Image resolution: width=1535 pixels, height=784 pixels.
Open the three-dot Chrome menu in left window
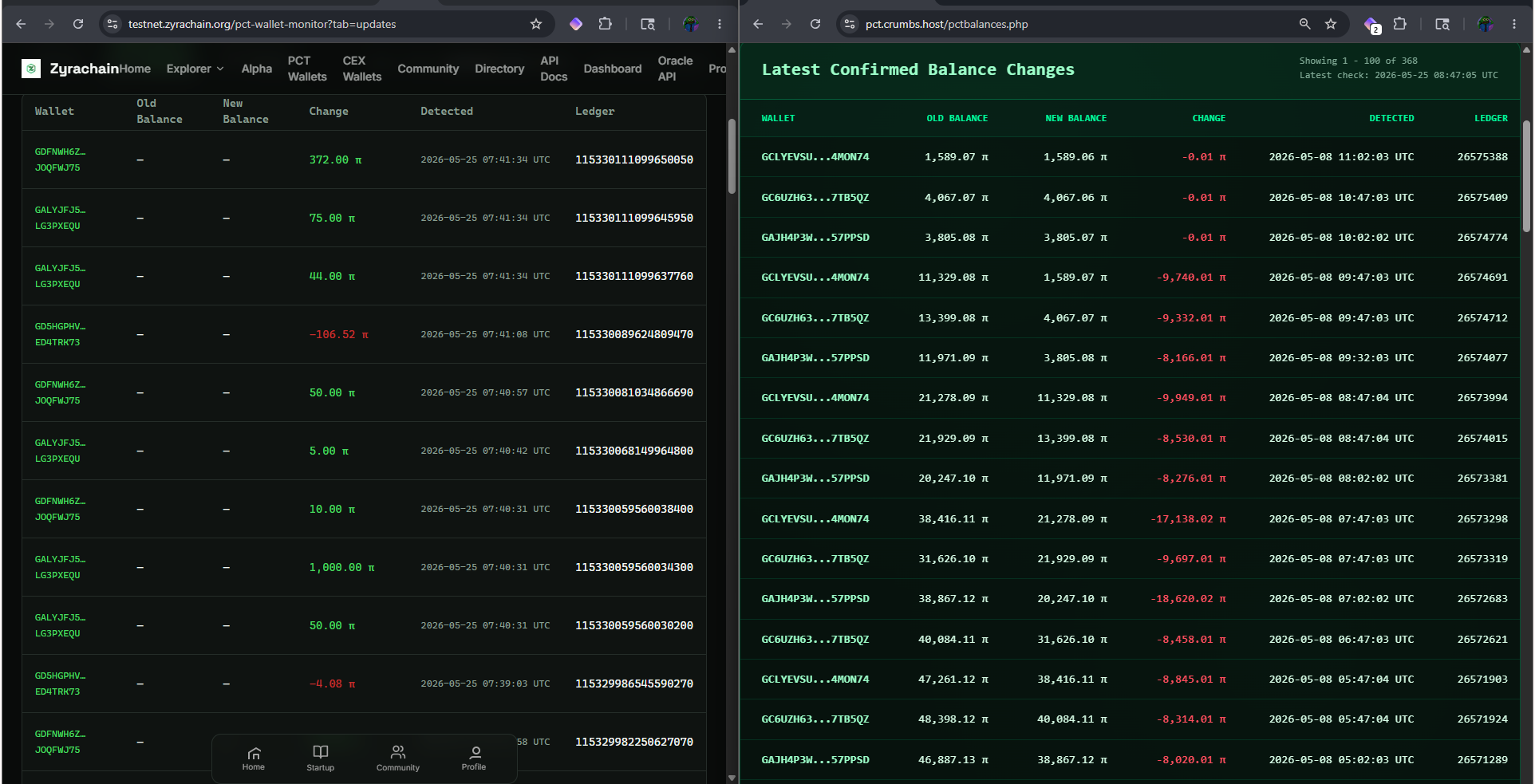coord(720,24)
